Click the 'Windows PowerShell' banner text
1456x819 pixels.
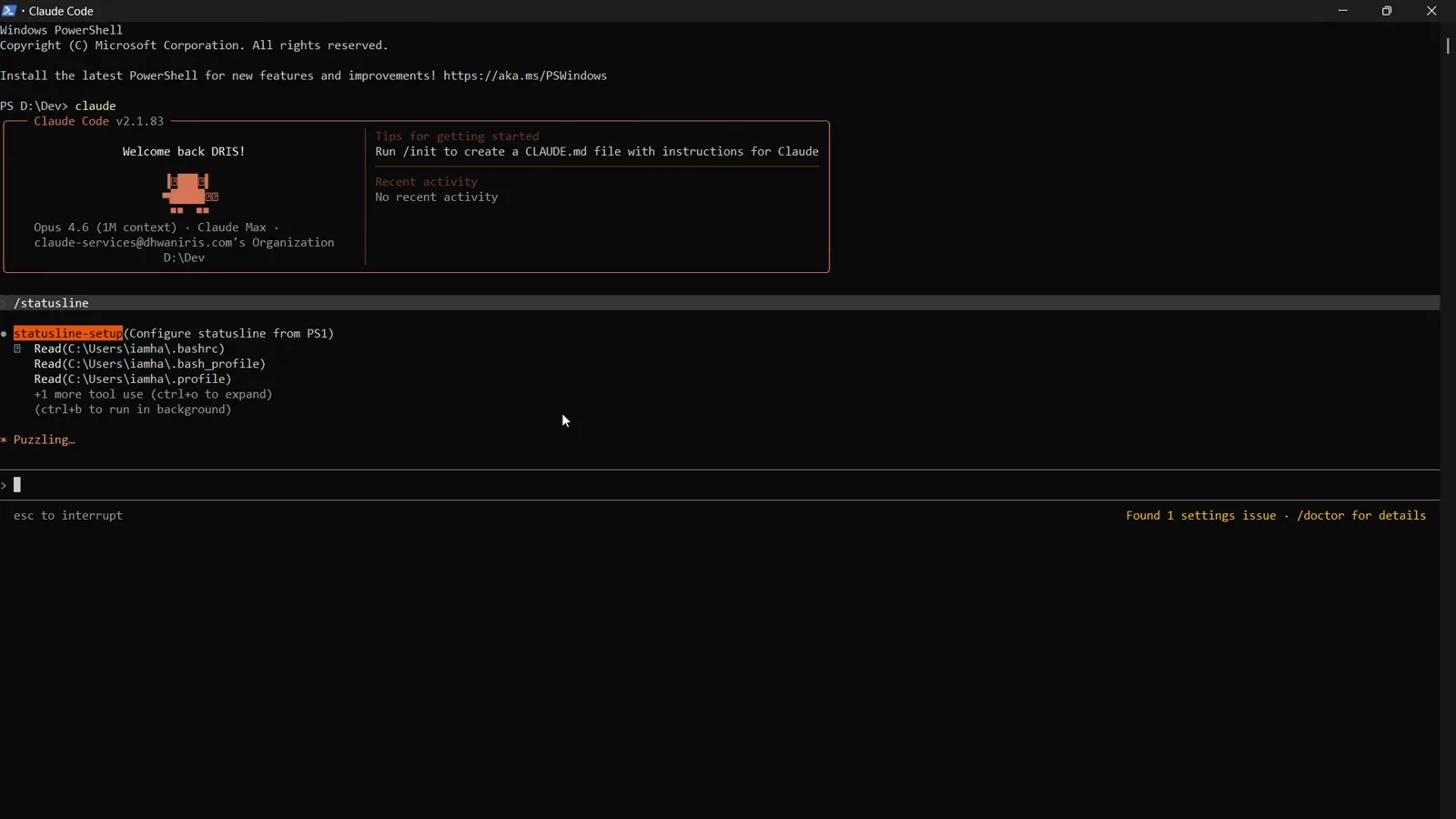61,30
